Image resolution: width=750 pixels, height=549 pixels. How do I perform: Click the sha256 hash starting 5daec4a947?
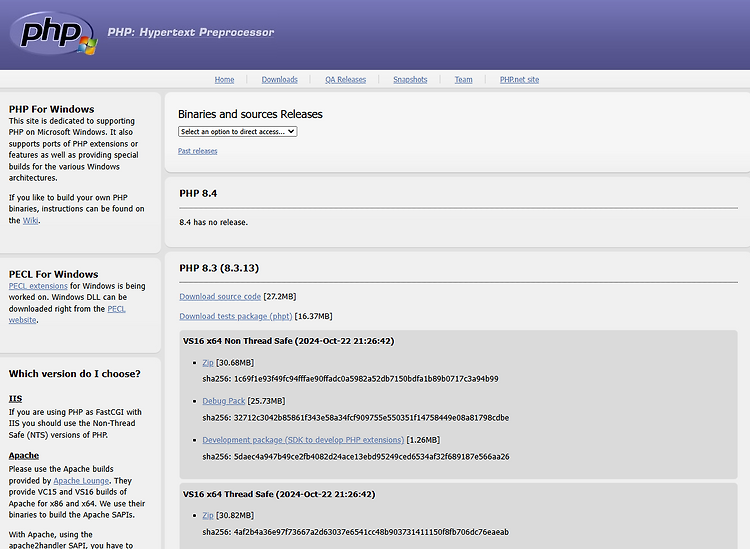(x=372, y=457)
